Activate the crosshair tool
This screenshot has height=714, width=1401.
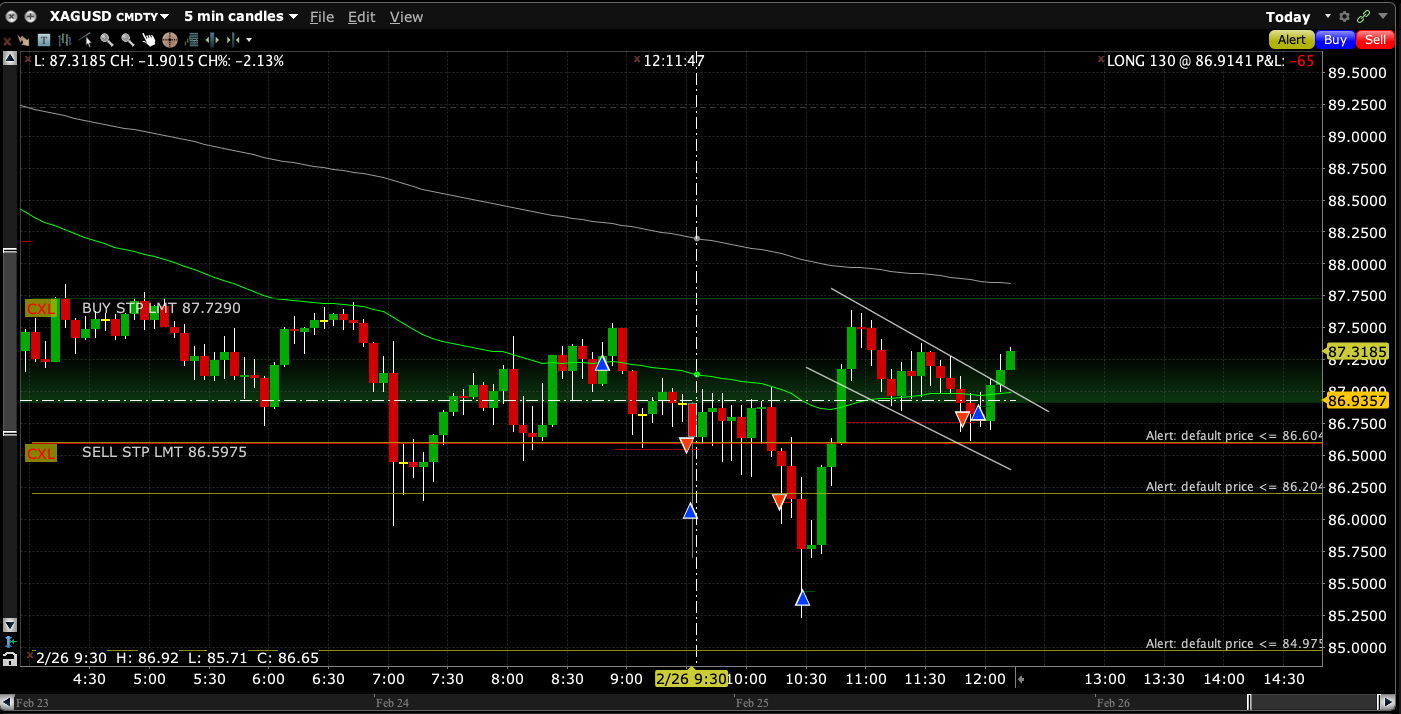169,40
